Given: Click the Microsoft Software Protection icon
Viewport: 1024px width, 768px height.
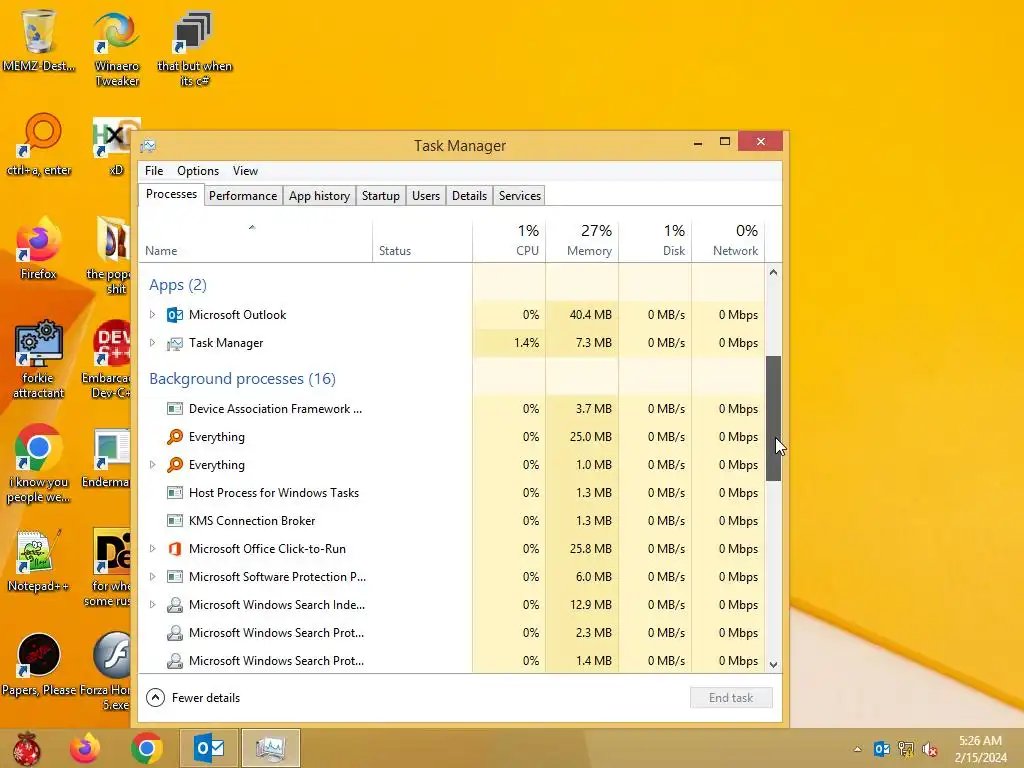Looking at the screenshot, I should click(174, 577).
